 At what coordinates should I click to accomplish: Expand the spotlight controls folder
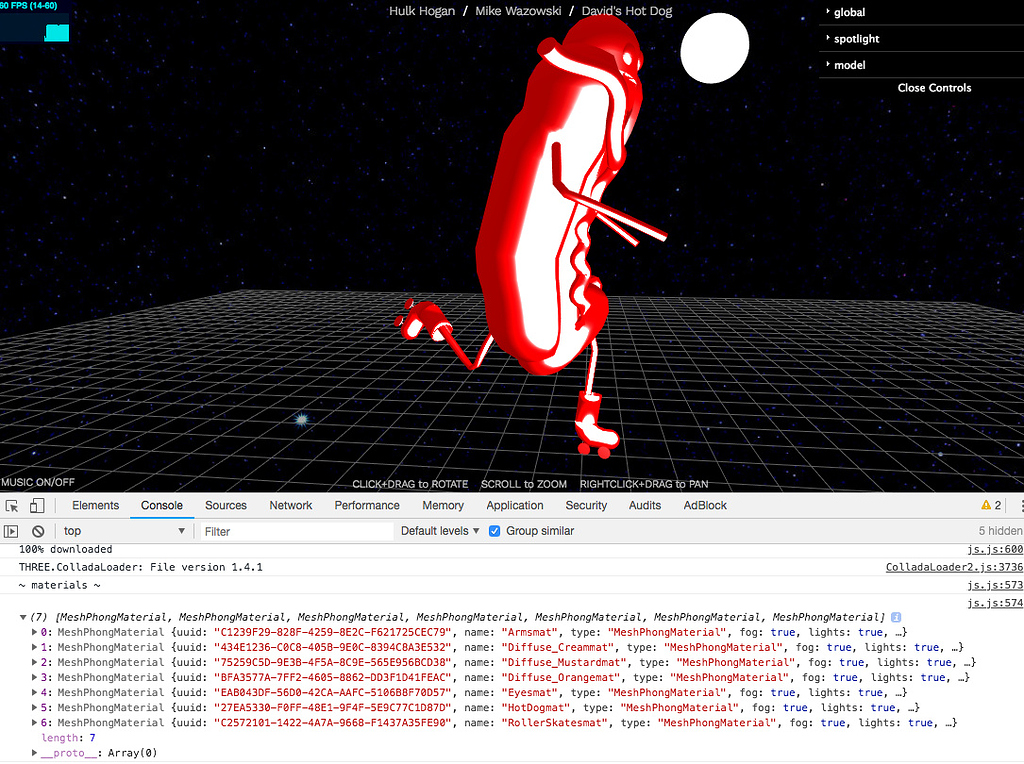click(x=858, y=38)
